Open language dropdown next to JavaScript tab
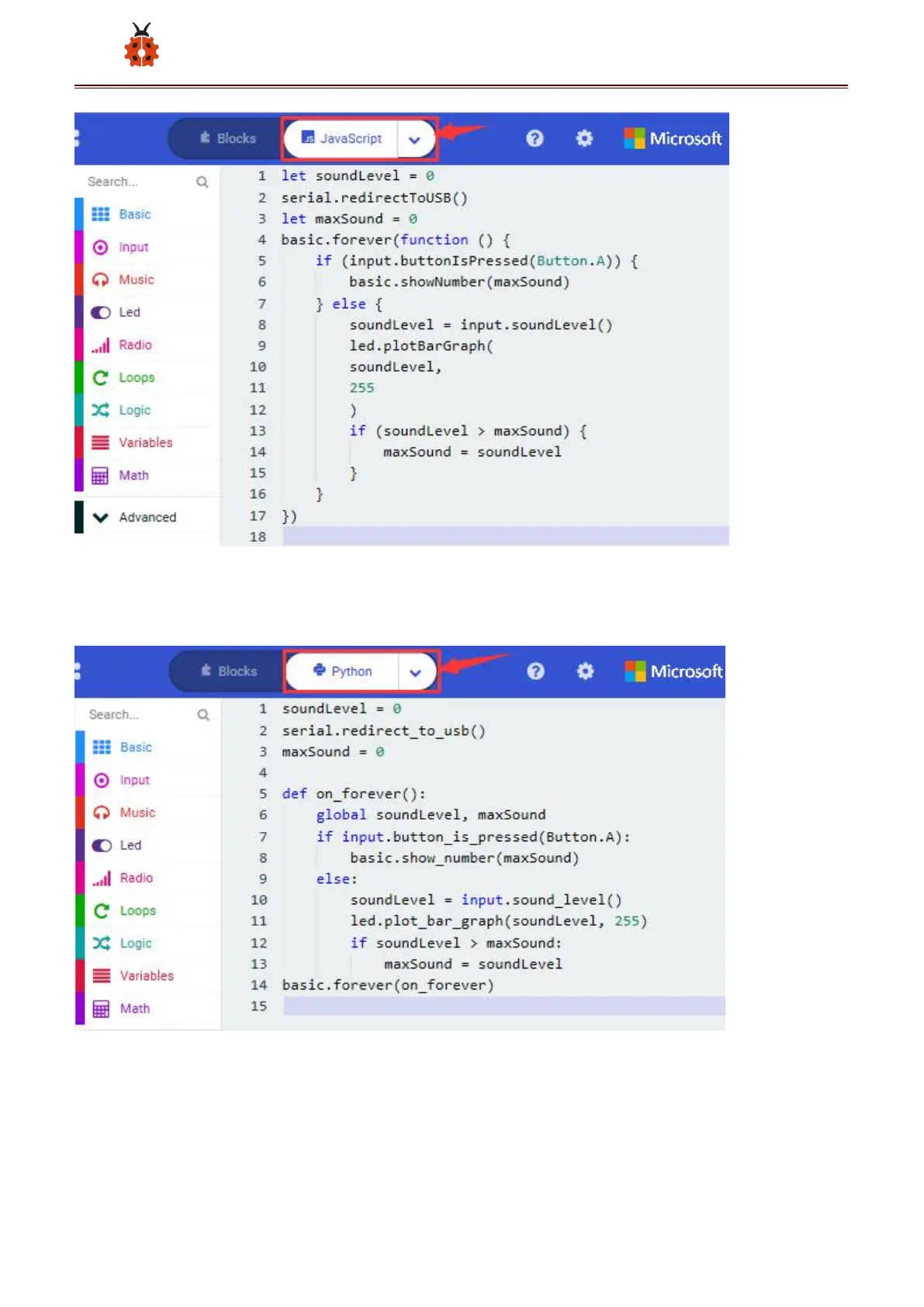The image size is (924, 1307). (x=414, y=140)
